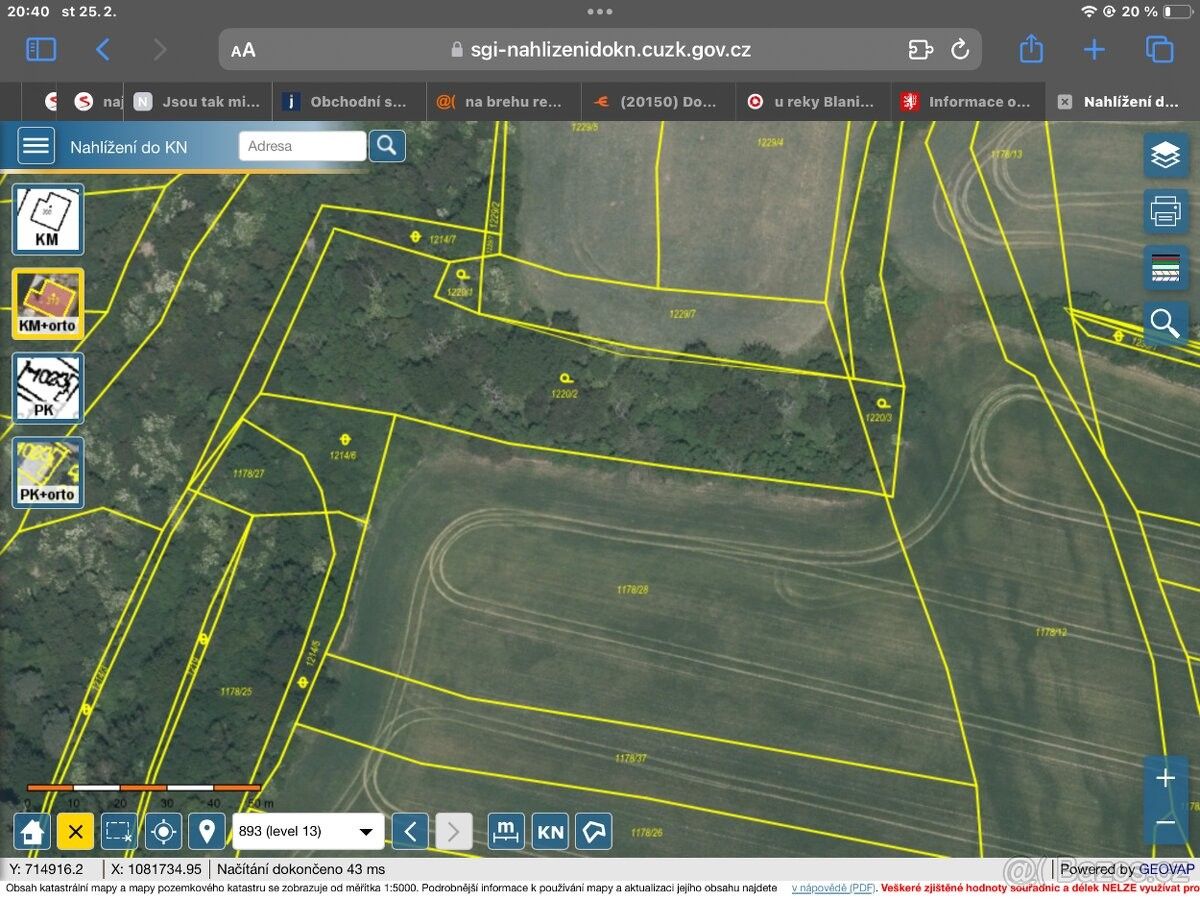
Task: Open the Informace o... browser tab
Action: (966, 101)
